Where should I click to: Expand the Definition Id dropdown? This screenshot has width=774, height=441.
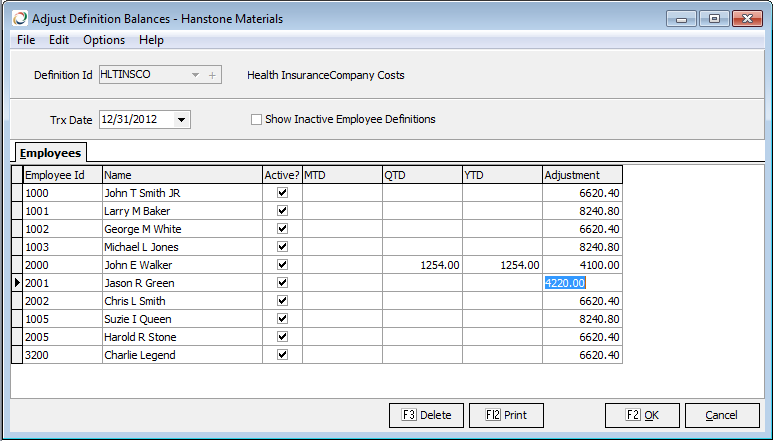pos(195,75)
